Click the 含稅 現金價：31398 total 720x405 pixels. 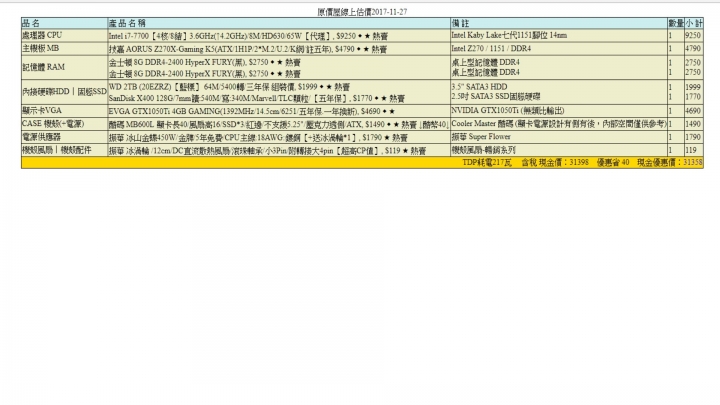pos(555,163)
